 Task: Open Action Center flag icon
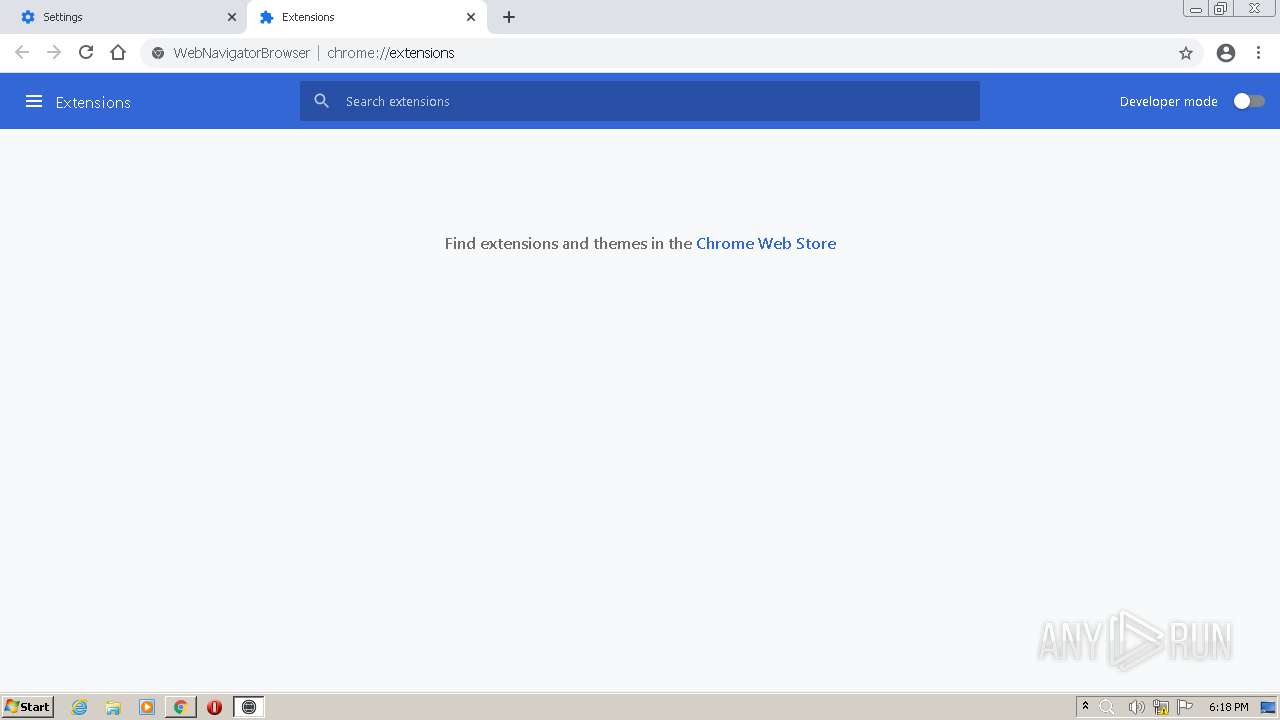(x=1185, y=707)
